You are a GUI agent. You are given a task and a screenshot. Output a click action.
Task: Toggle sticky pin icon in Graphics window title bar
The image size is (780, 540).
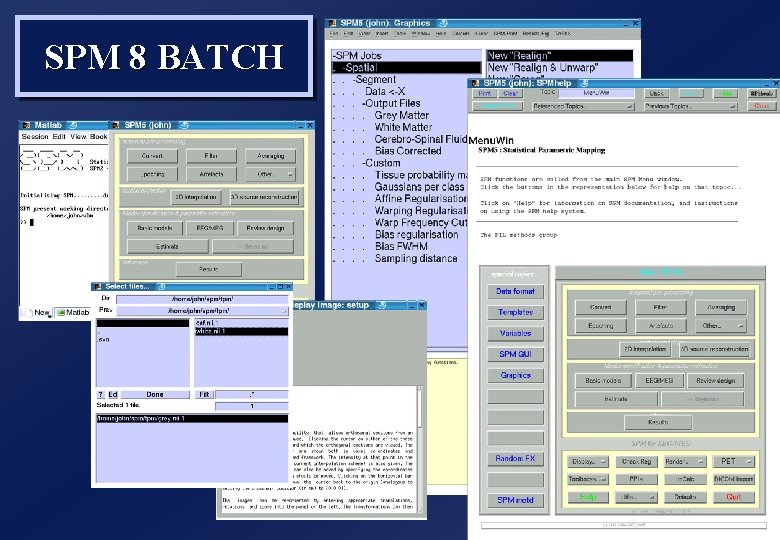(x=443, y=23)
